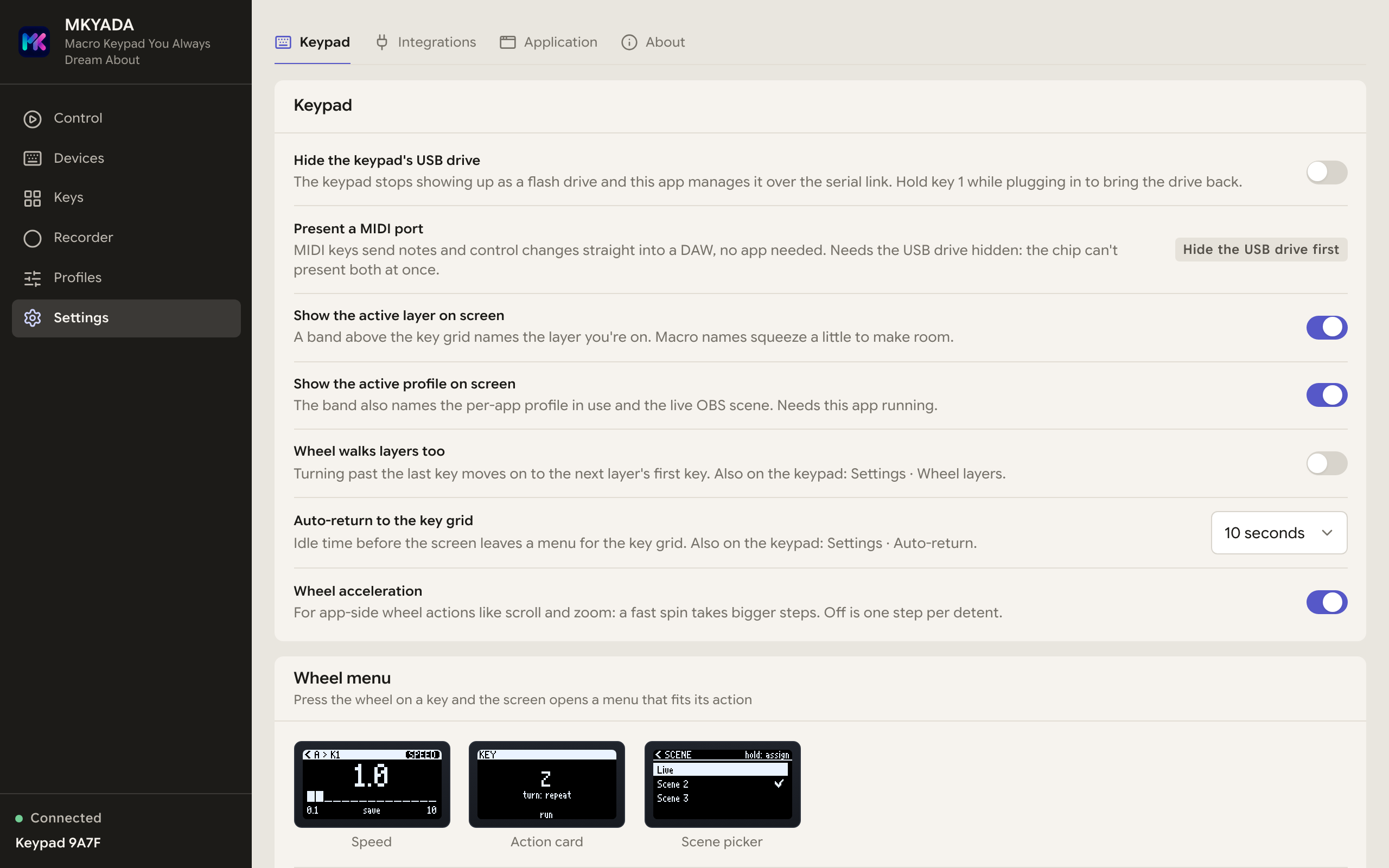Open the Auto-return 10 seconds dropdown
Image resolution: width=1389 pixels, height=868 pixels.
(1279, 533)
